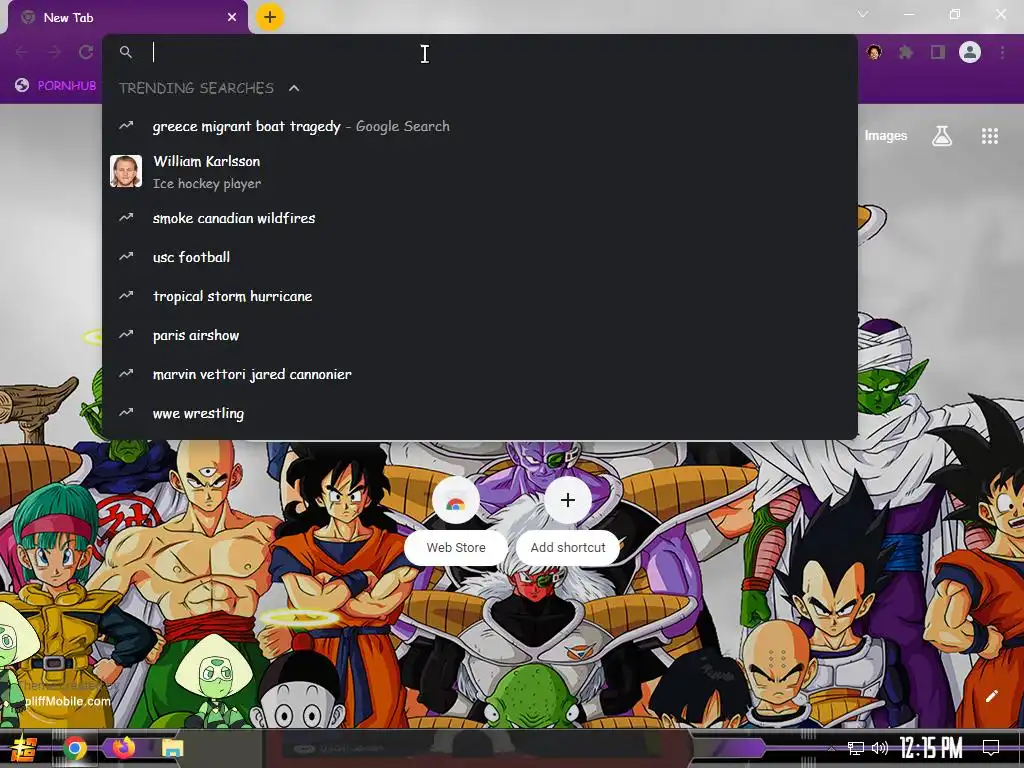
Task: Toggle the side panel icon
Action: point(938,52)
